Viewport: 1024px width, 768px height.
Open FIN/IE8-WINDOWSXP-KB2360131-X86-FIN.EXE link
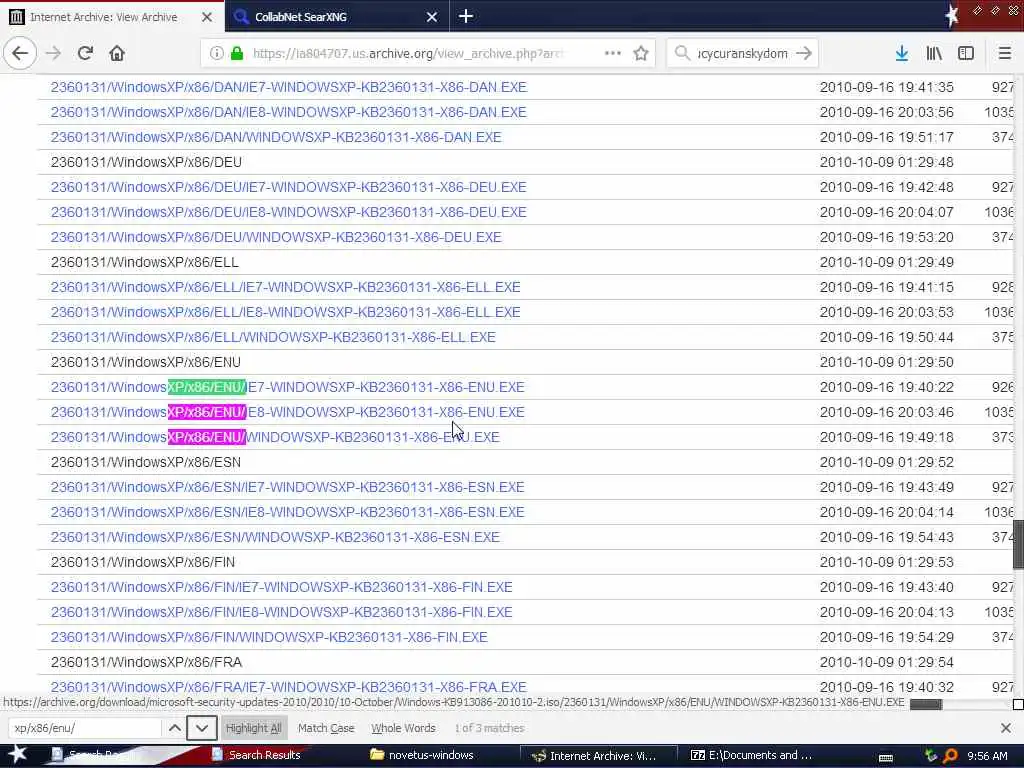(x=281, y=612)
